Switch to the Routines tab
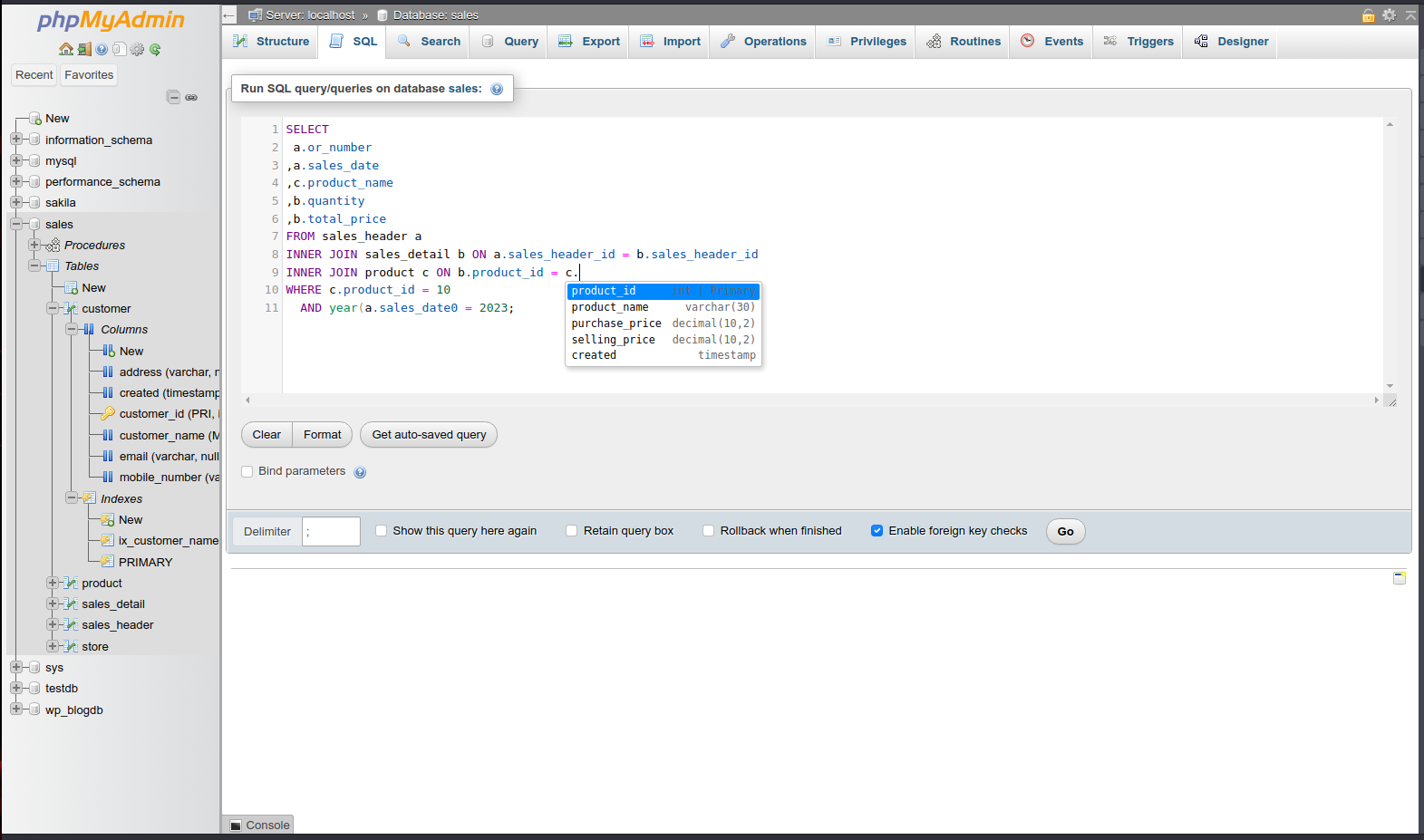1424x840 pixels. tap(964, 42)
